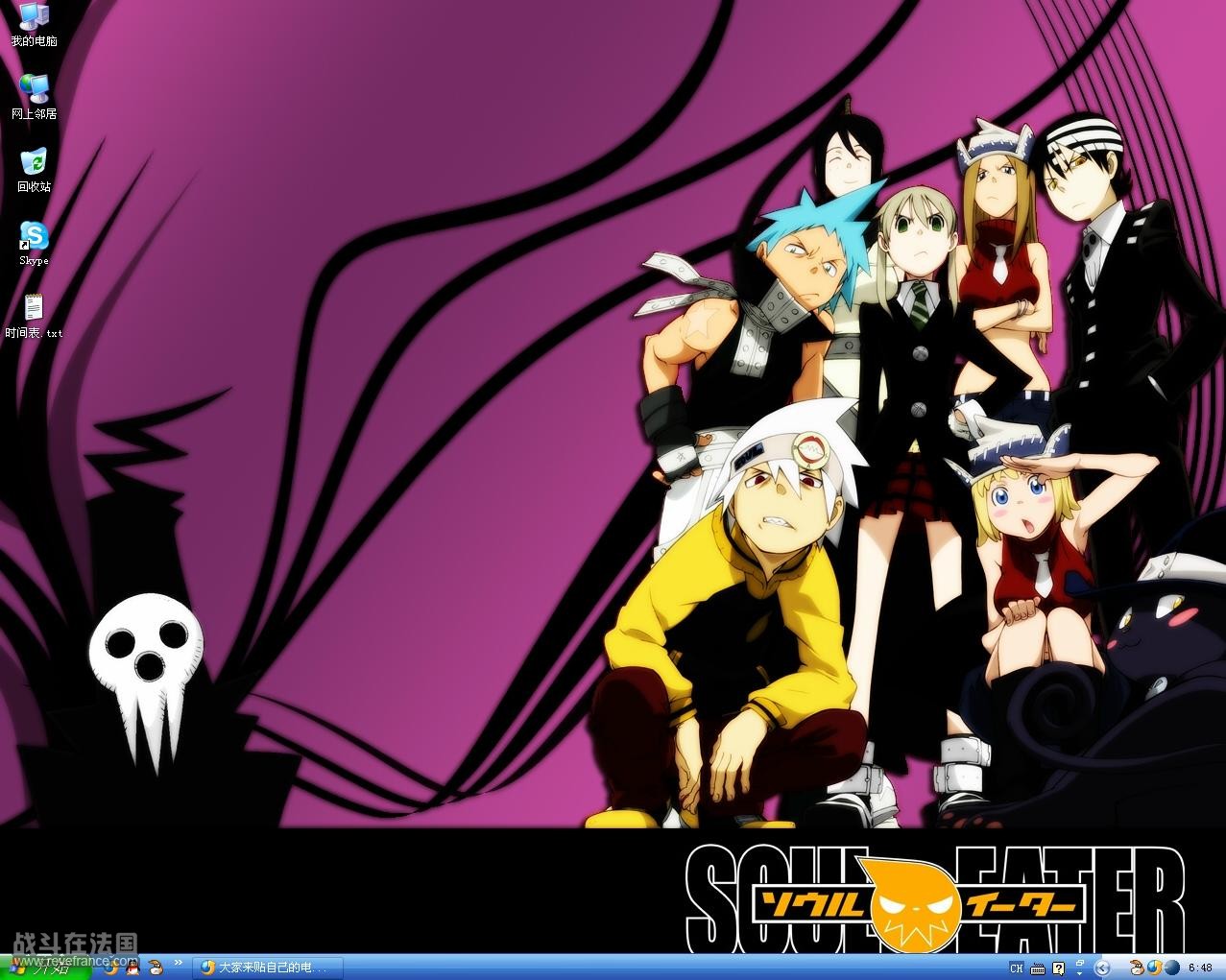Image resolution: width=1226 pixels, height=980 pixels.
Task: Open the 回收站 recycle bin icon
Action: click(34, 170)
